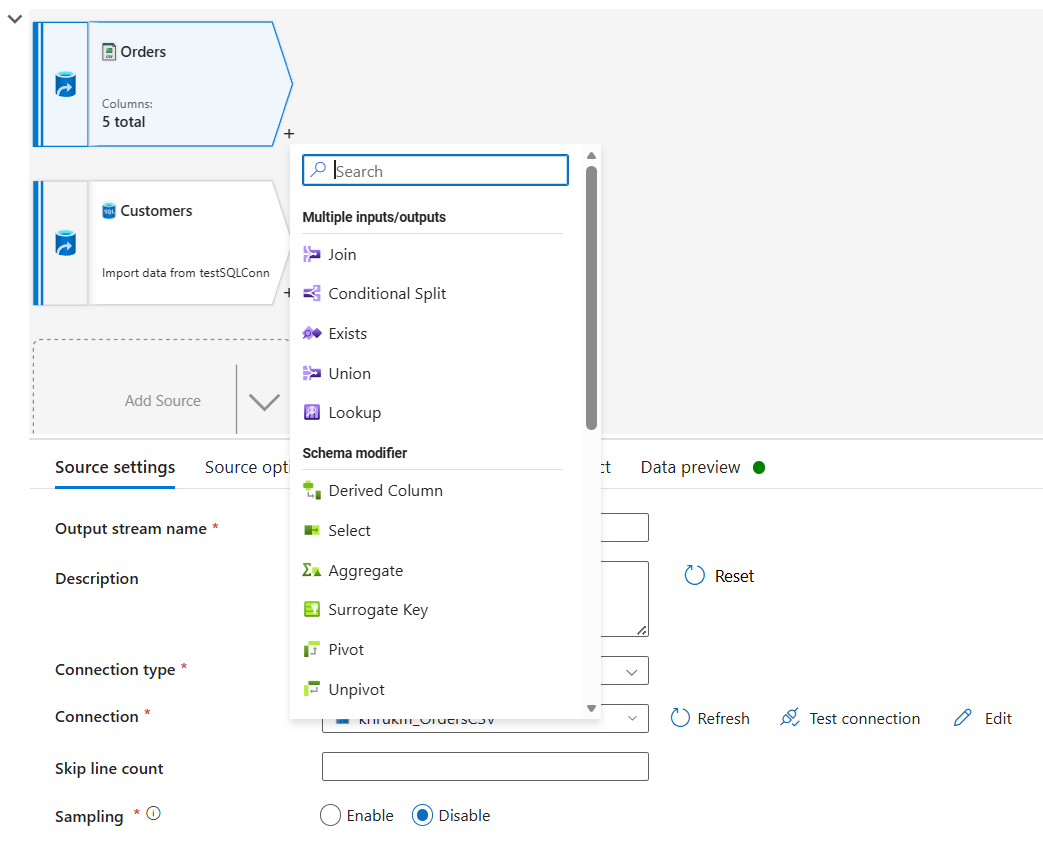The width and height of the screenshot is (1043, 860).
Task: Click the Aggregate sigma icon
Action: [311, 570]
